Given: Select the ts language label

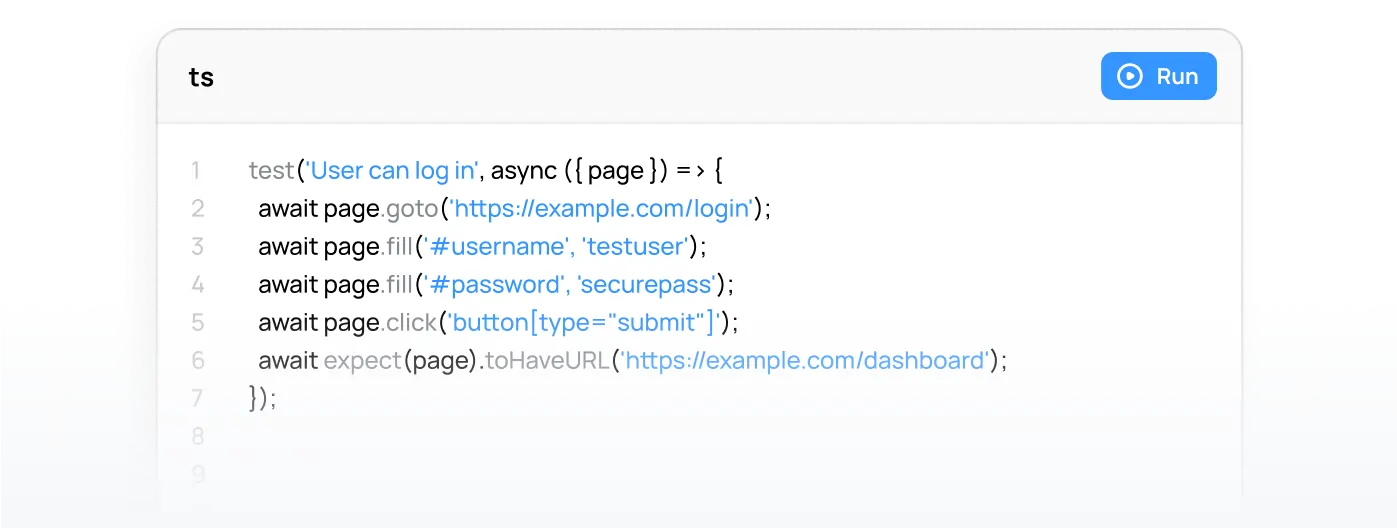Looking at the screenshot, I should pyautogui.click(x=201, y=77).
